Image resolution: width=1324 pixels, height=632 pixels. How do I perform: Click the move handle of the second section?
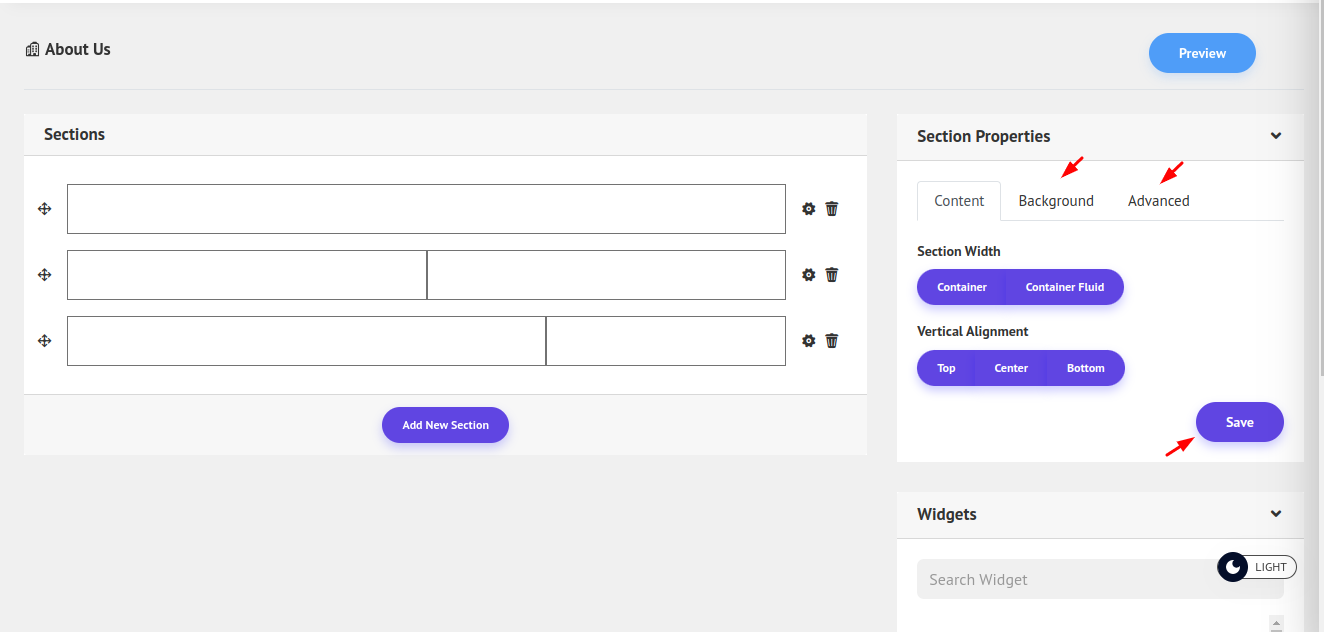coord(44,275)
